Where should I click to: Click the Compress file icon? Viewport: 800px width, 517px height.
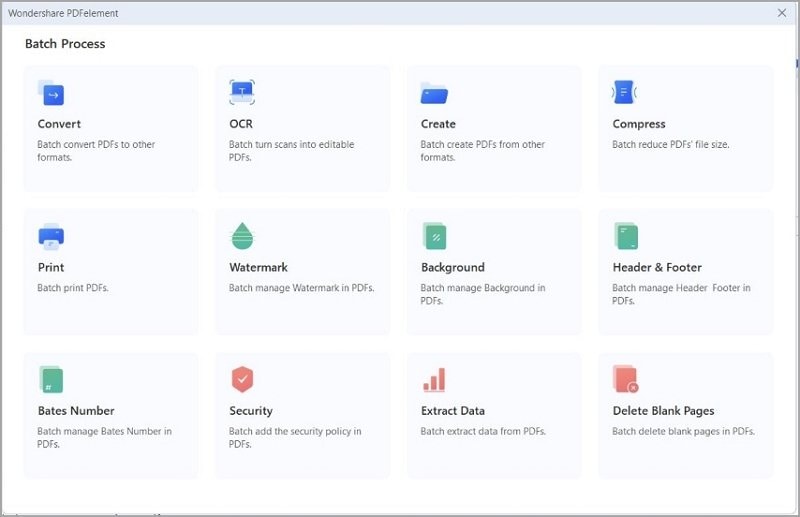(x=624, y=92)
